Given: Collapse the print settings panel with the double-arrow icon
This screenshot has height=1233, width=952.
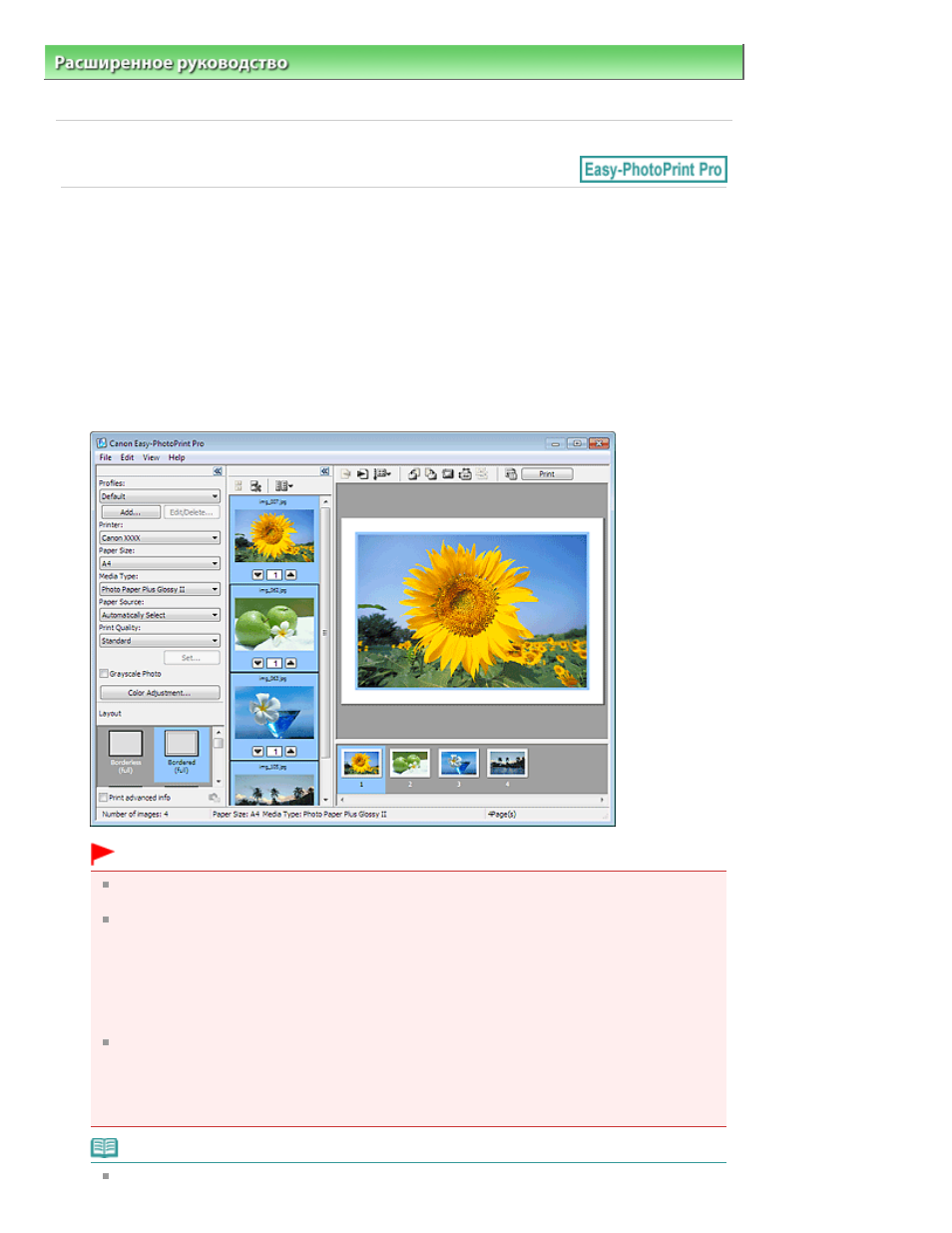Looking at the screenshot, I should [217, 471].
